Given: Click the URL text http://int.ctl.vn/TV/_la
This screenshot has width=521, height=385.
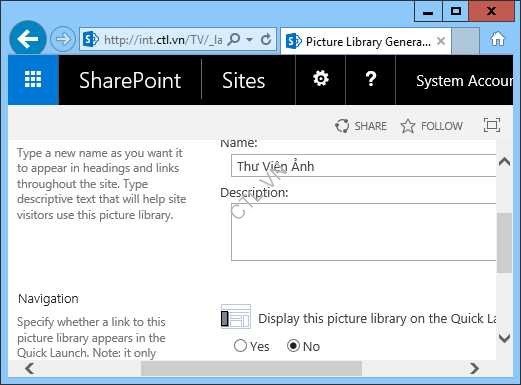Looking at the screenshot, I should [x=163, y=40].
